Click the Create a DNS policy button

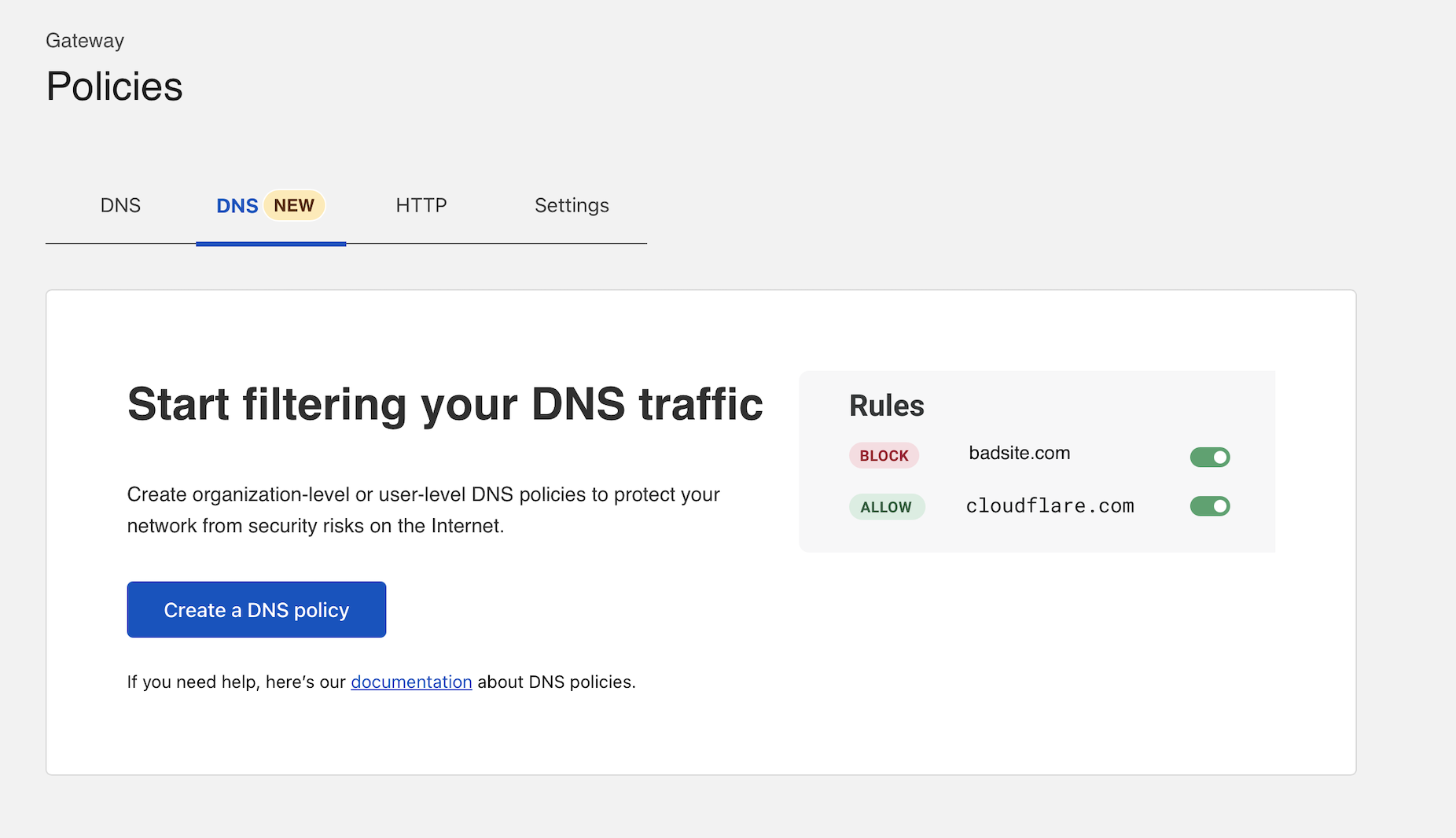[256, 610]
